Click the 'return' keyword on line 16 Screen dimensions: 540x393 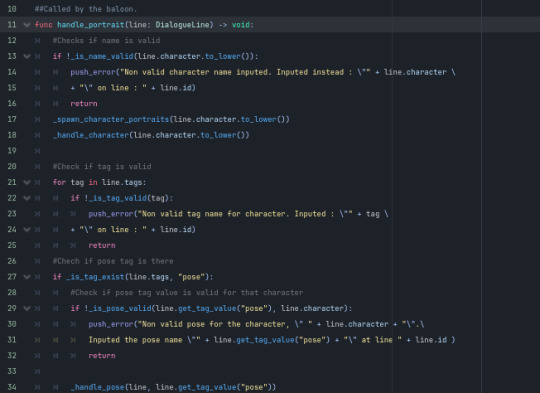(x=84, y=104)
